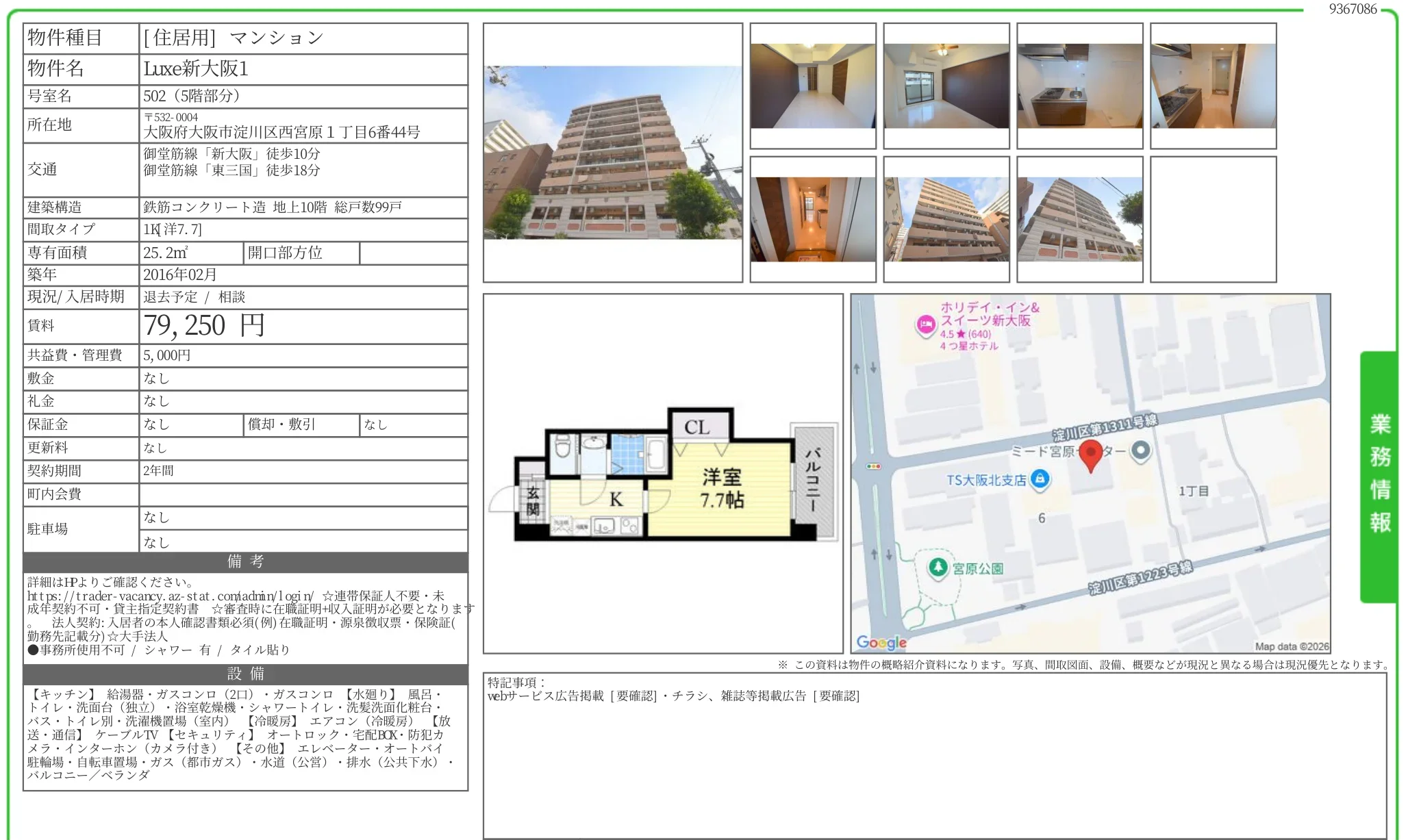1408x840 pixels.
Task: Click TS大阪北支店 shopping marker icon
Action: [x=1040, y=479]
